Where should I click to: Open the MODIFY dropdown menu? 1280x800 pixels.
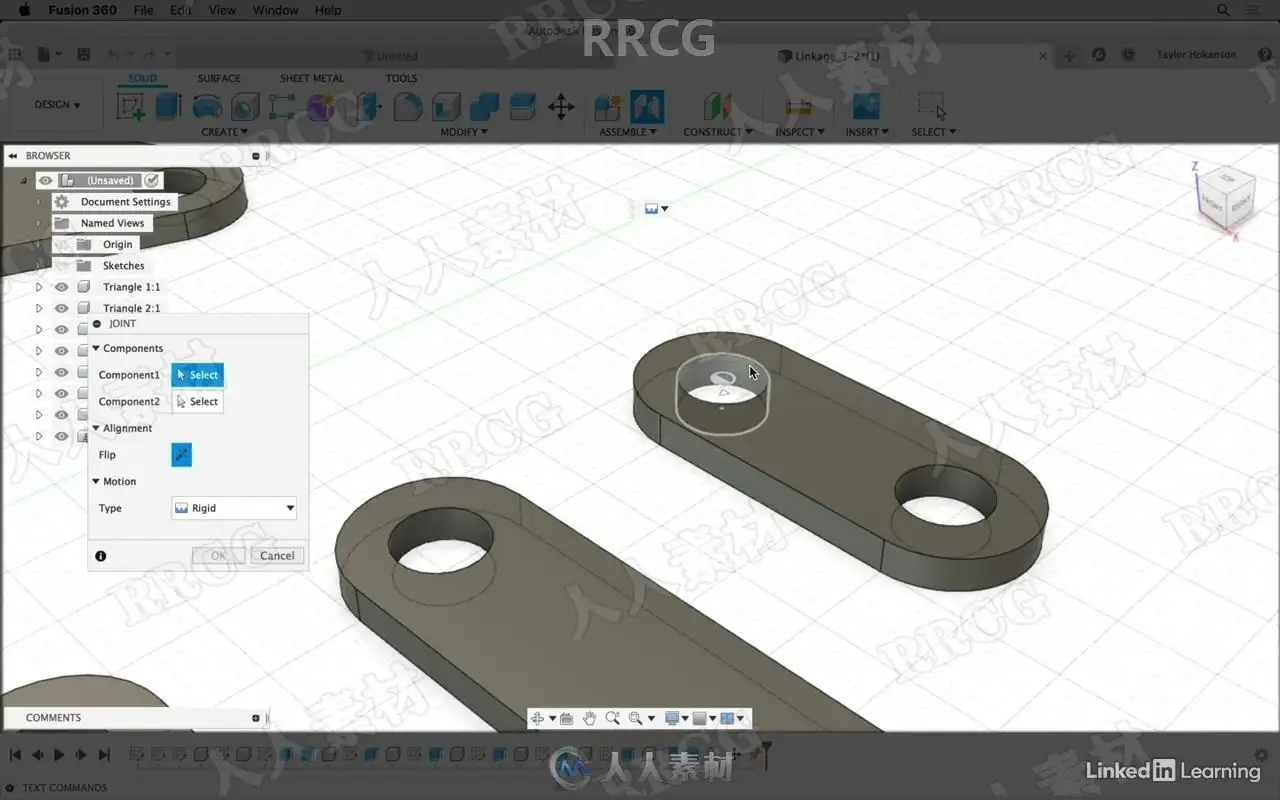(465, 132)
